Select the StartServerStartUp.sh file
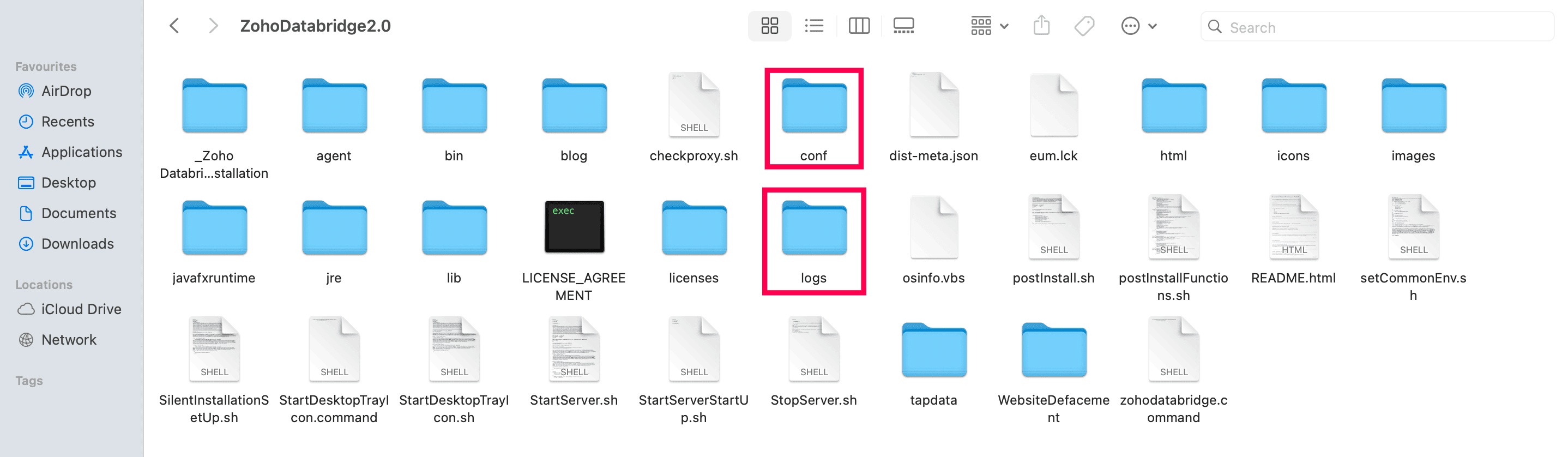 coord(694,348)
